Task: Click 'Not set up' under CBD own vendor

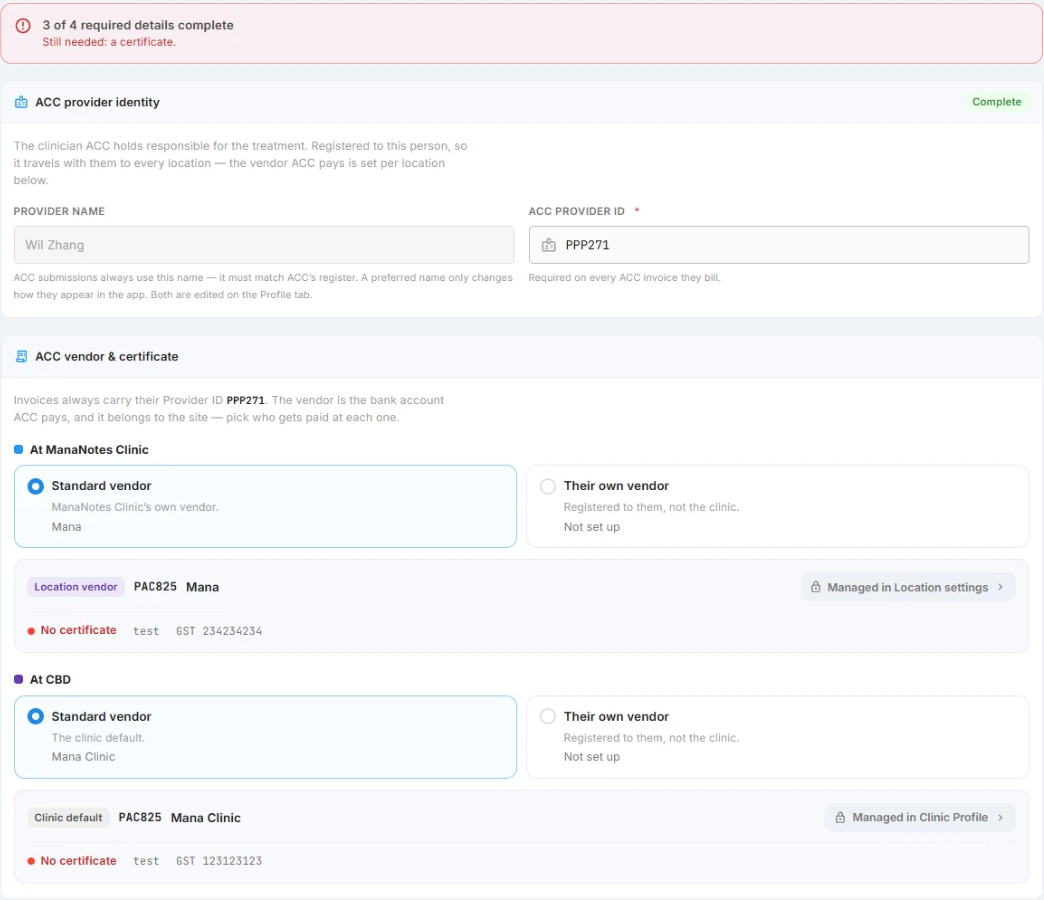Action: 591,757
